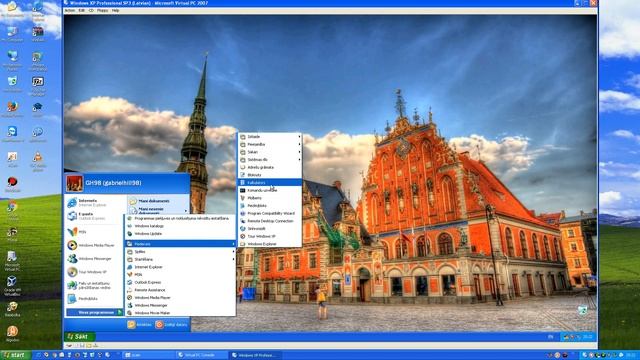Open Windows katalogs in programs list
The height and width of the screenshot is (360, 640).
[x=180, y=226]
